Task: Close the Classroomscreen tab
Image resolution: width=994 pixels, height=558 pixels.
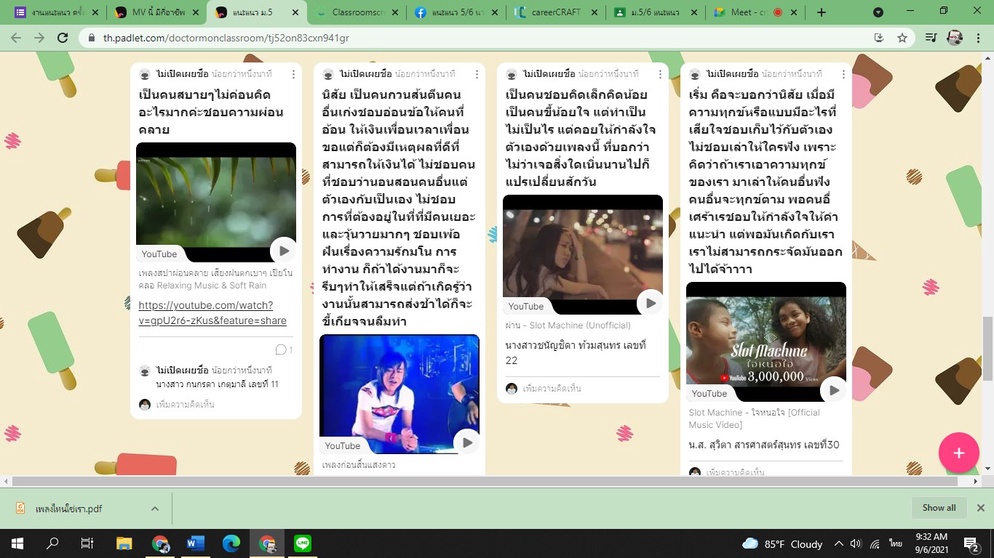Action: pos(395,12)
